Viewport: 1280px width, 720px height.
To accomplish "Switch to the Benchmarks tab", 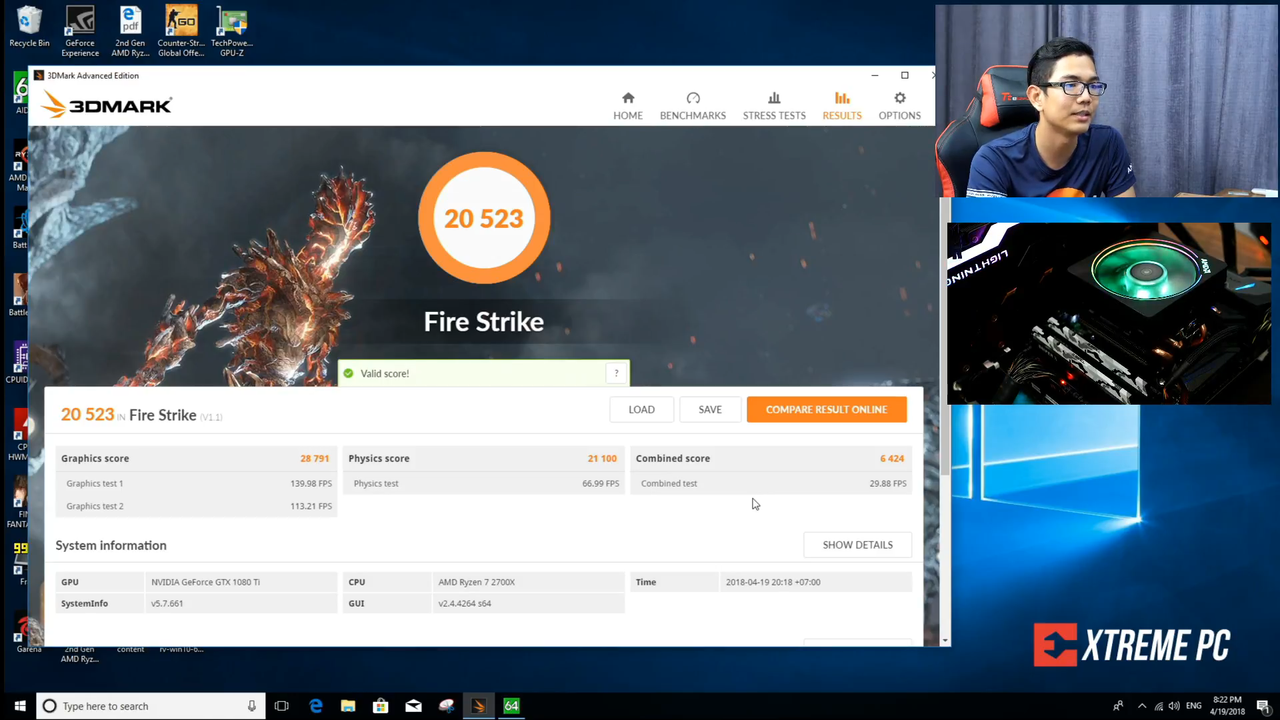I will click(692, 105).
